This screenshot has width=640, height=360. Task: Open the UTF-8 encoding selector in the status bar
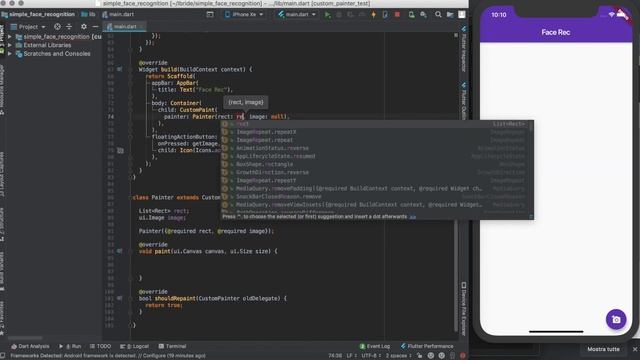[371, 356]
